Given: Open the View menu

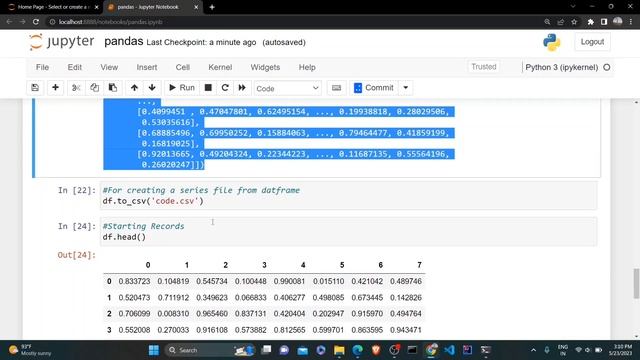Looking at the screenshot, I should [x=109, y=67].
